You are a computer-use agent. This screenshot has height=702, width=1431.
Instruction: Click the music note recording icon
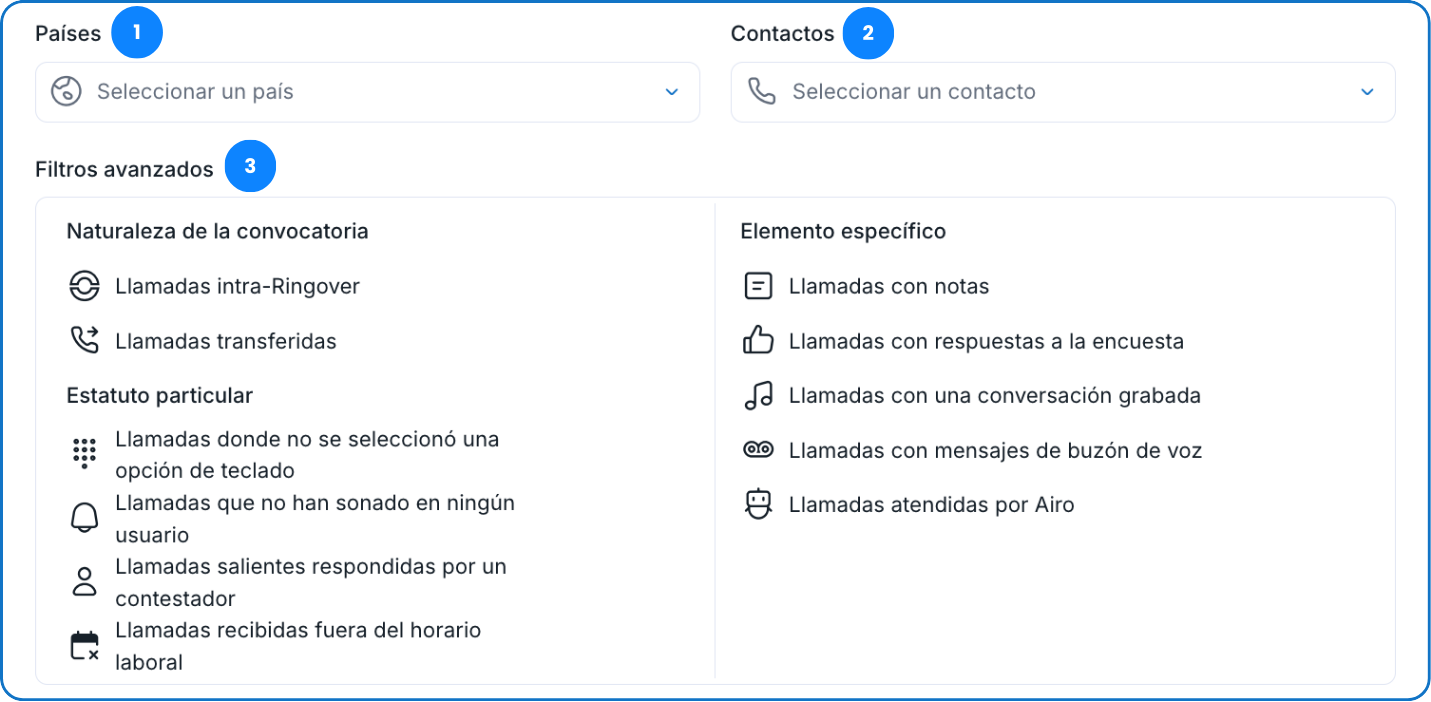[x=758, y=396]
